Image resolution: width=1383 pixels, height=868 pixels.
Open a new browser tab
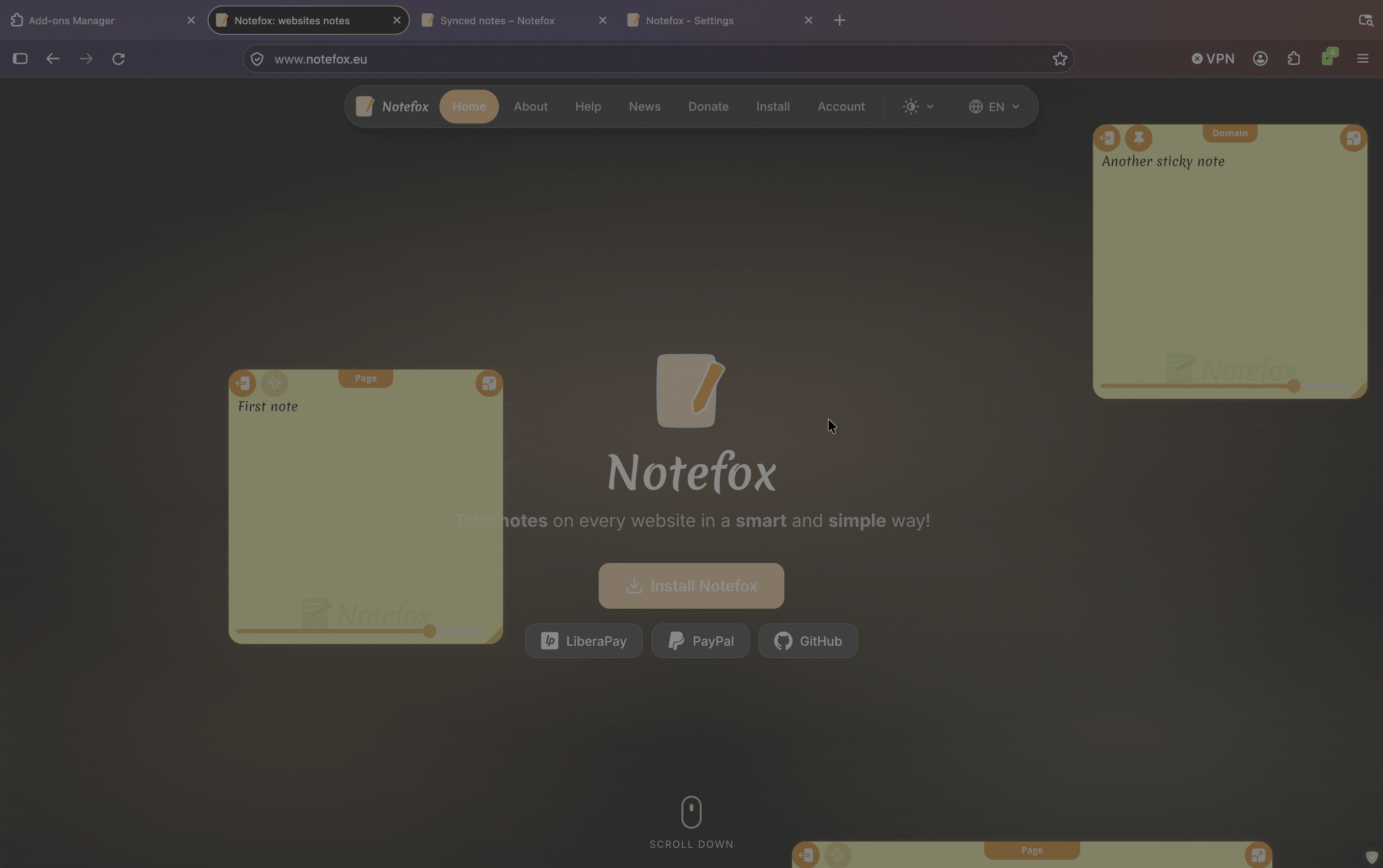839,21
